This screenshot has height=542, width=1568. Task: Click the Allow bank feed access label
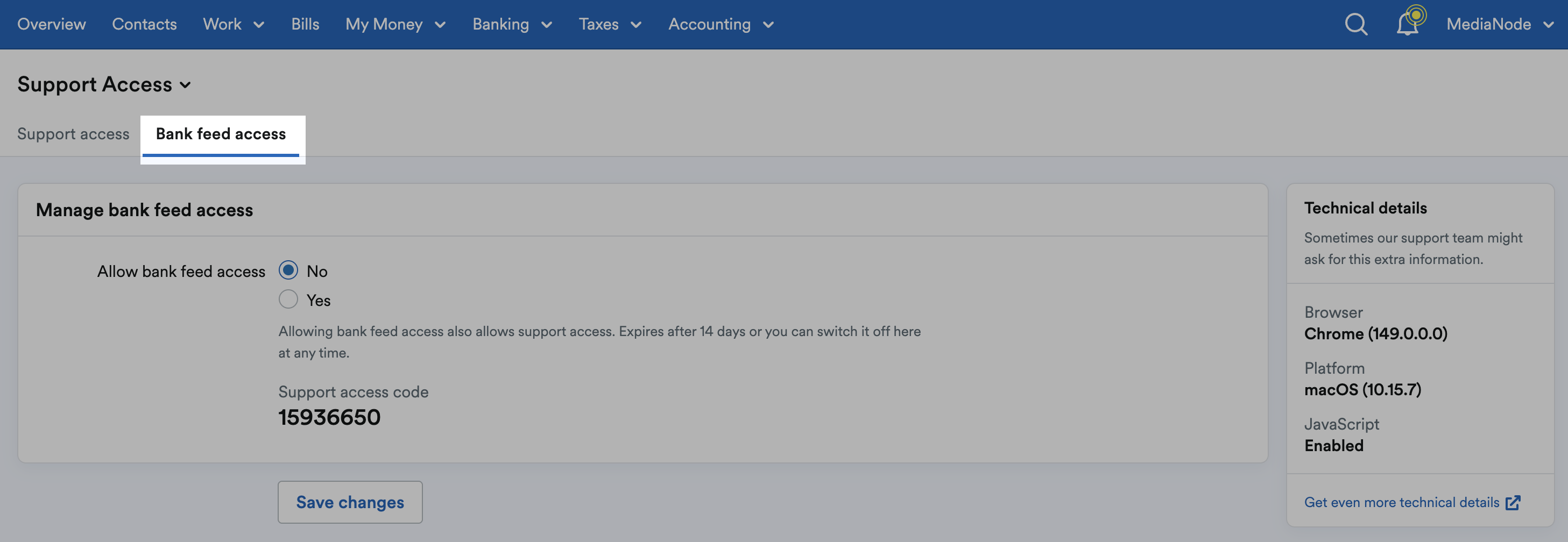[181, 272]
